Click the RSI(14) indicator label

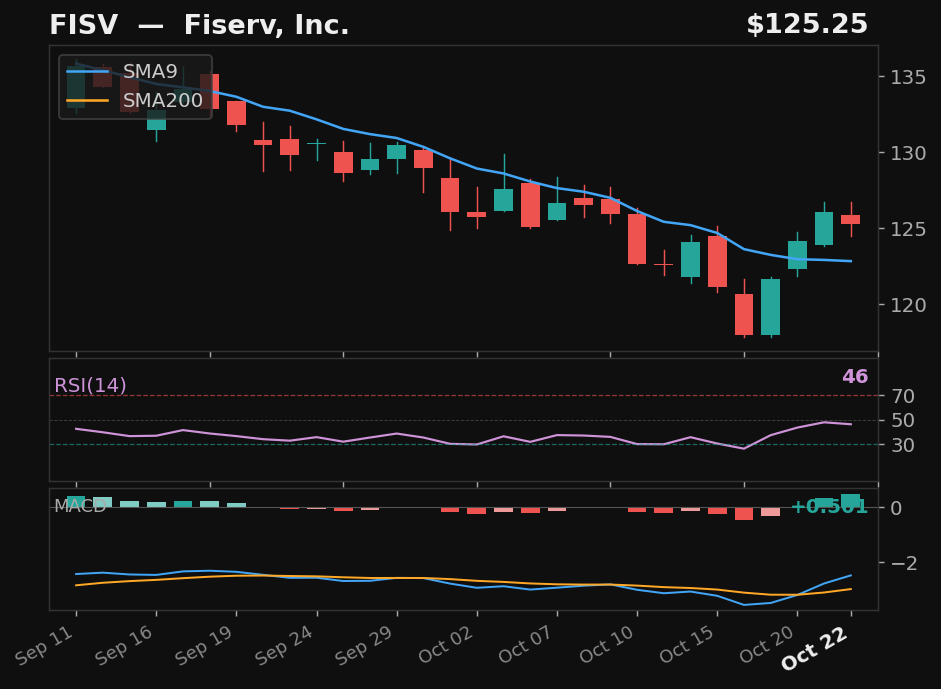click(x=91, y=385)
